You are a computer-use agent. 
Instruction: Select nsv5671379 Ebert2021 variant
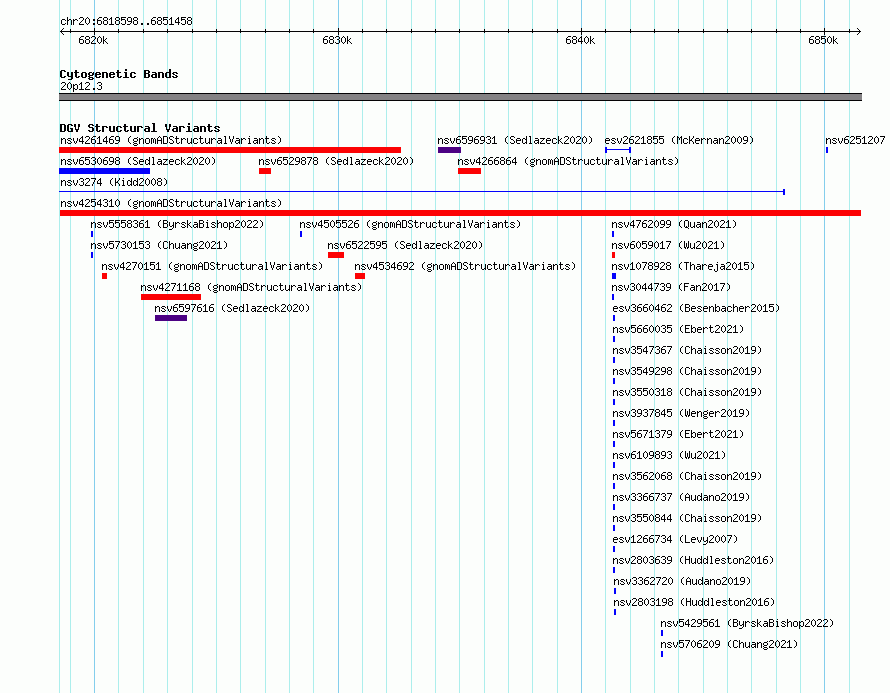click(x=678, y=434)
